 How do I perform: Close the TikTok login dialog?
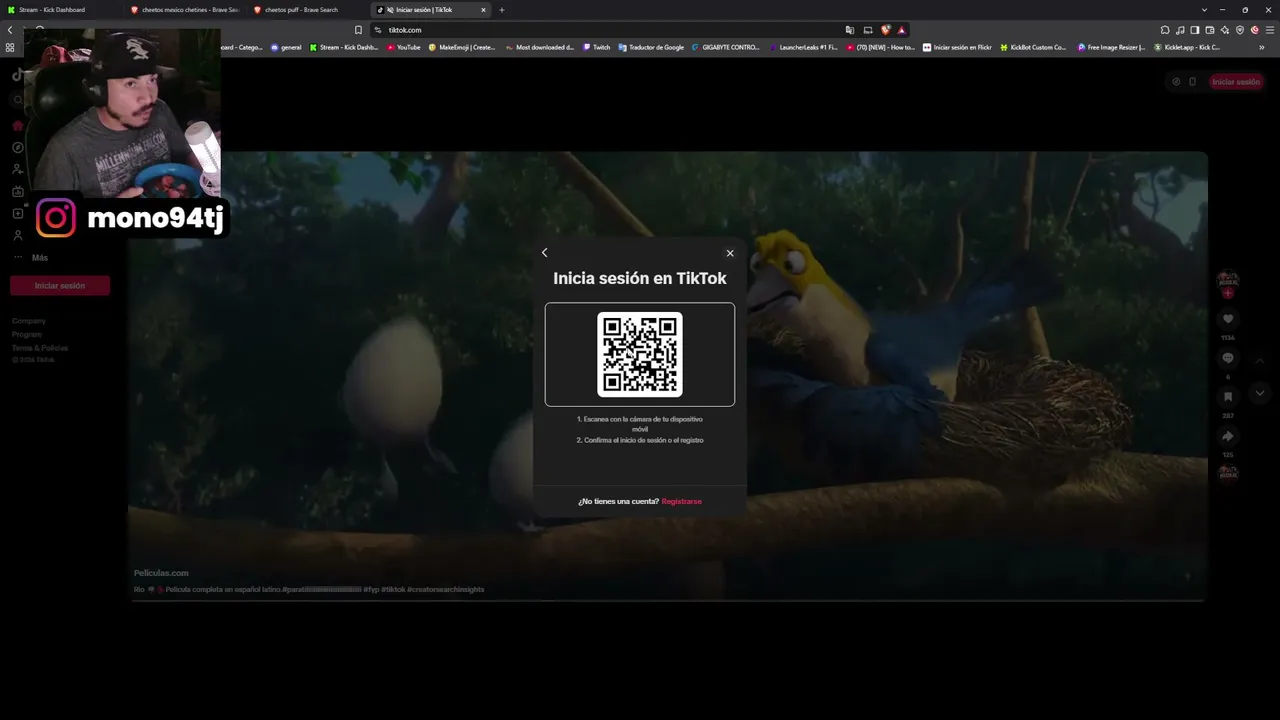[x=730, y=253]
